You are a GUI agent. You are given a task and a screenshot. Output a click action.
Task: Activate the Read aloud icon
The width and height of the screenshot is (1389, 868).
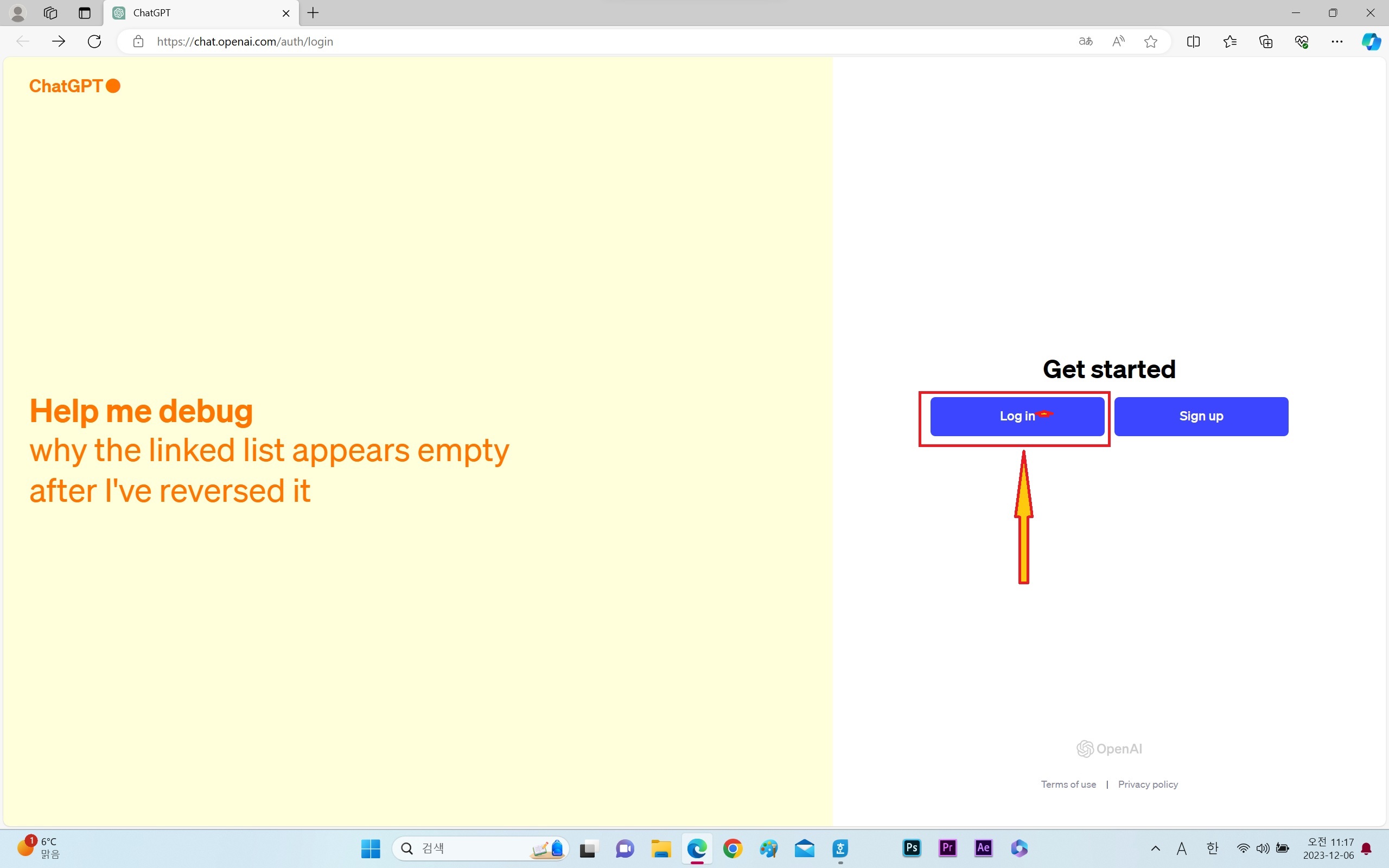pos(1118,41)
